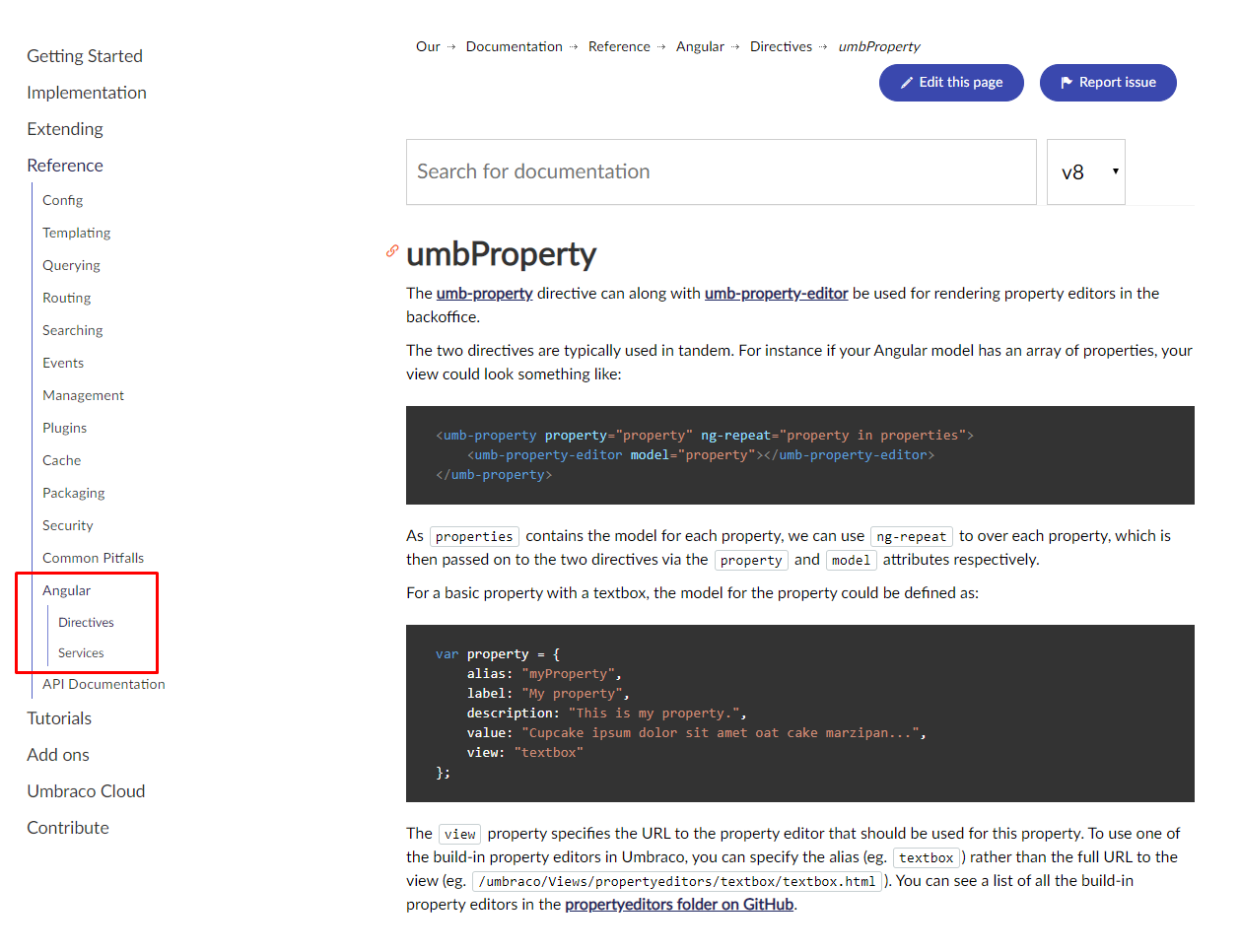Visit the propertyeditors folder on GitHub link
Image resolution: width=1240 pixels, height=952 pixels.
point(678,904)
